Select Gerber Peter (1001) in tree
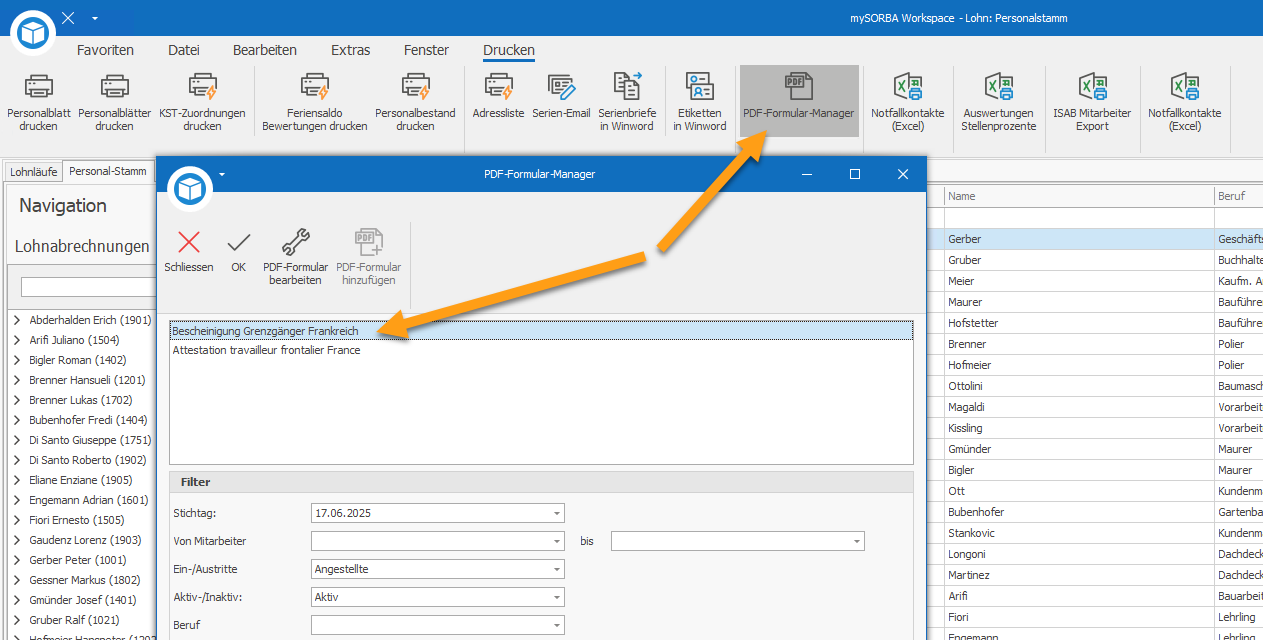 (78, 560)
